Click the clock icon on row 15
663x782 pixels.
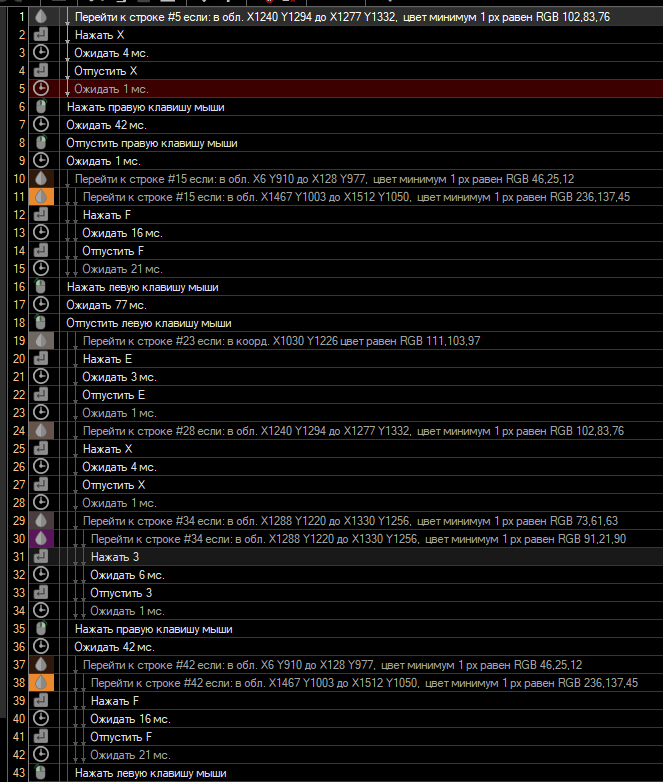41,269
